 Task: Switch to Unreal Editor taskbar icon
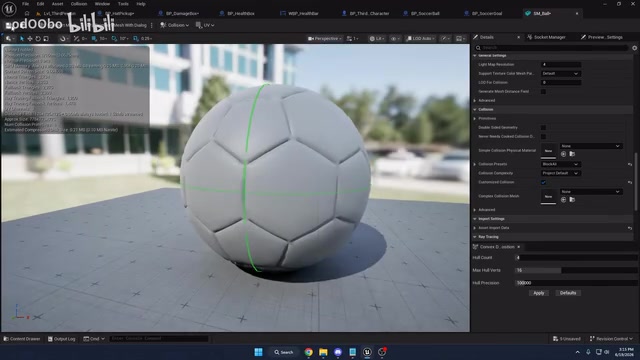click(x=367, y=352)
